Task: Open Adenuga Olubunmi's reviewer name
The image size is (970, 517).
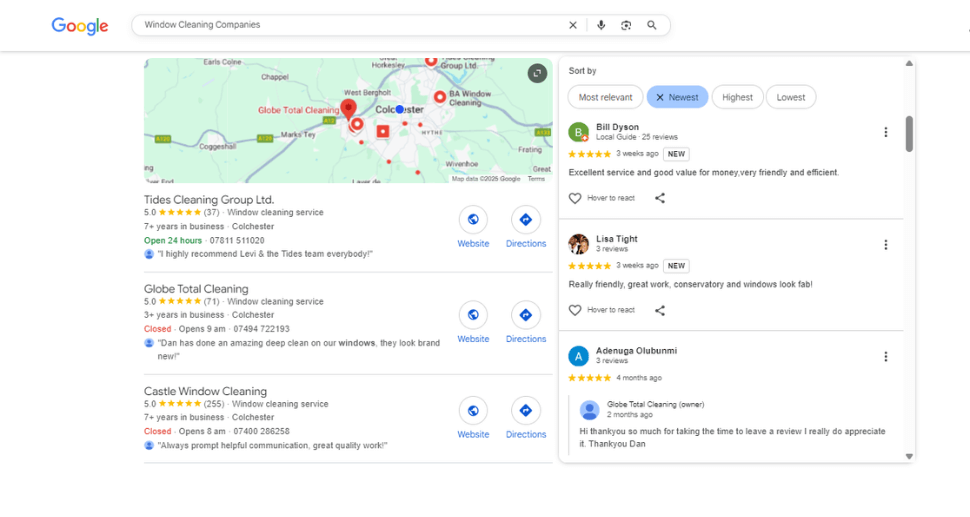Action: (x=637, y=351)
